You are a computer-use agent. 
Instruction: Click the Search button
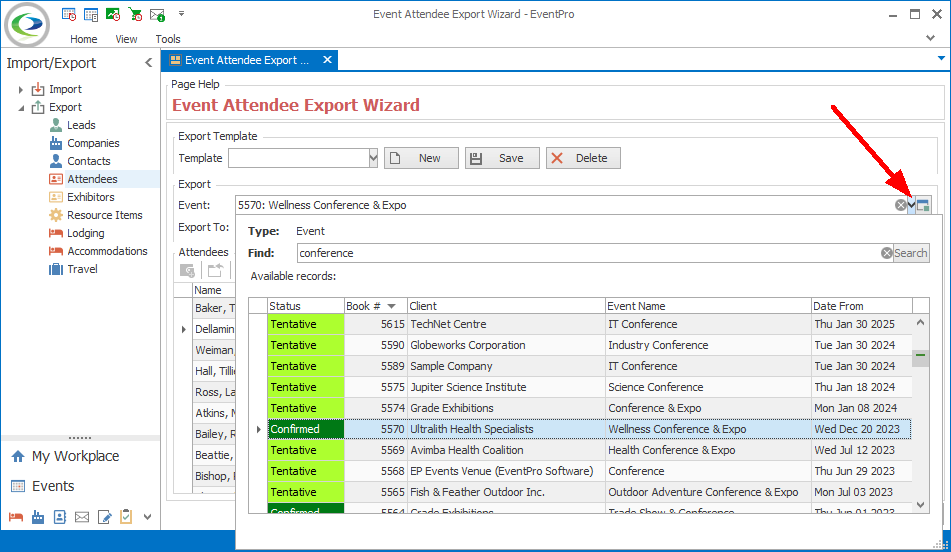(910, 253)
